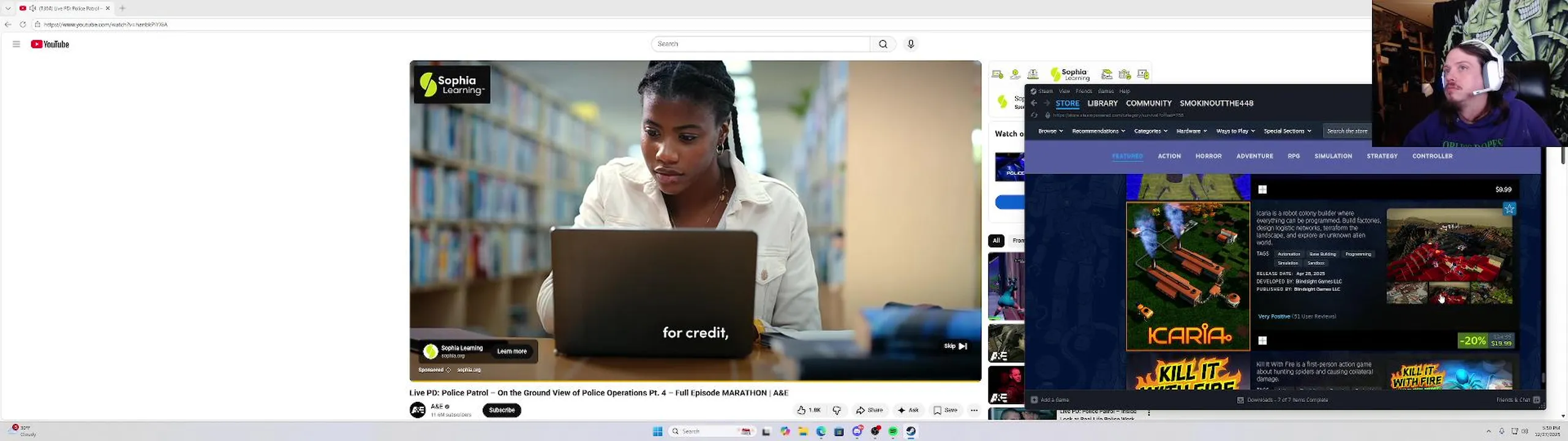
Task: Expand the Recommendations dropdown in Steam store
Action: pos(1098,131)
